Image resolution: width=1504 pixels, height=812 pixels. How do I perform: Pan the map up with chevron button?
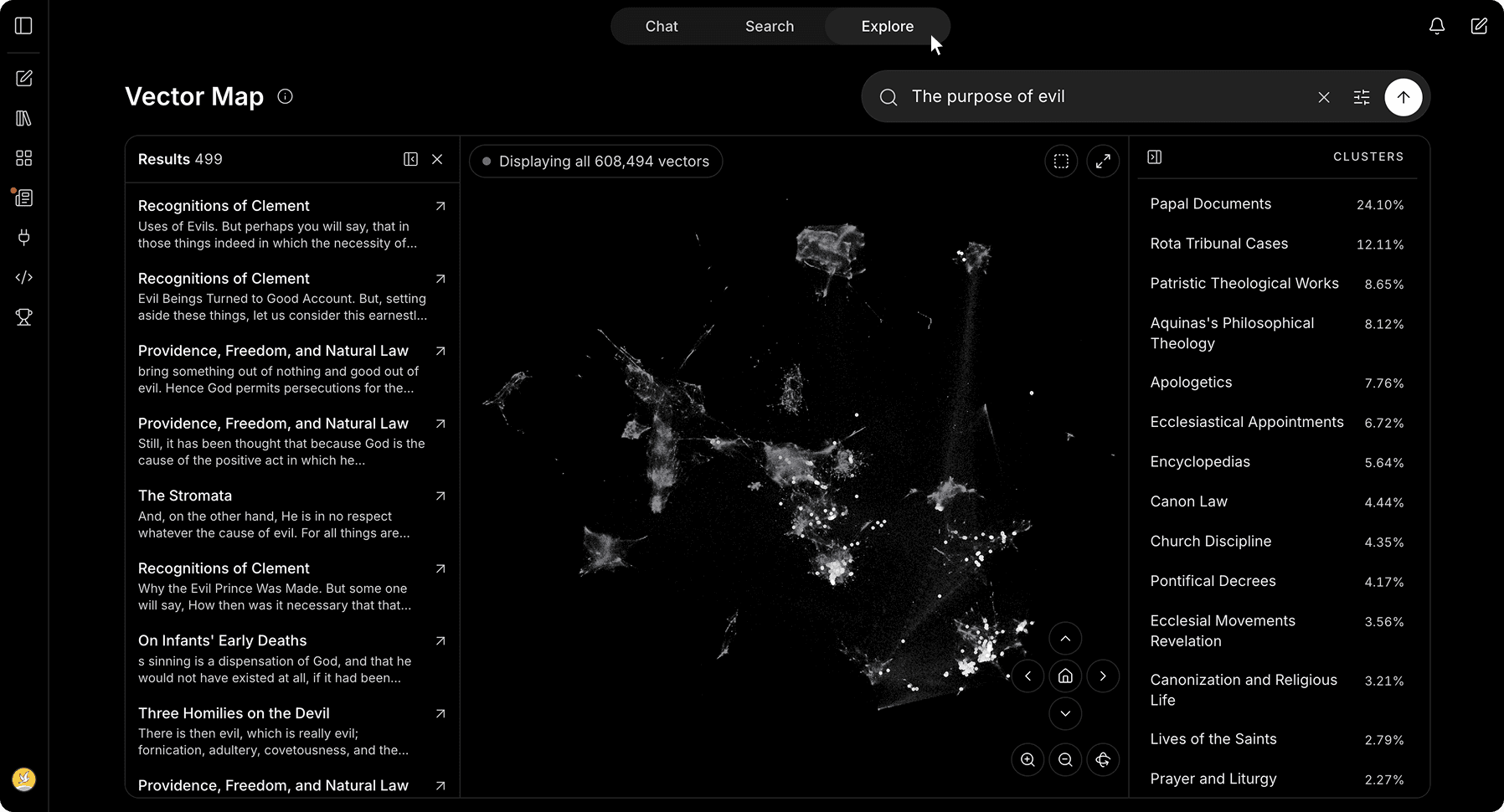pyautogui.click(x=1065, y=639)
